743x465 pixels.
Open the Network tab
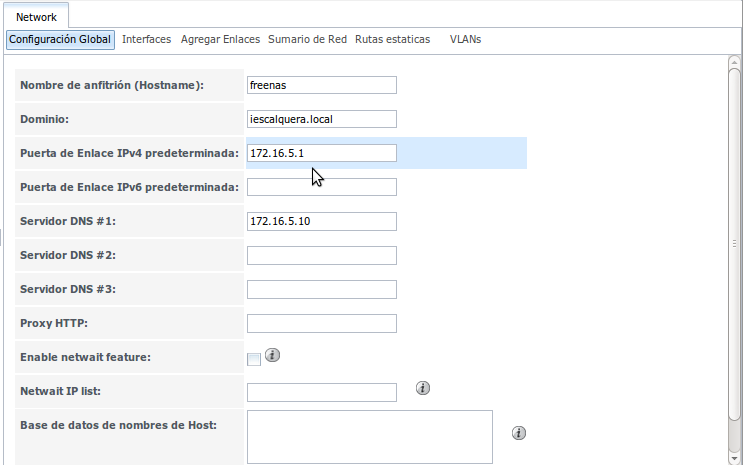pos(36,17)
